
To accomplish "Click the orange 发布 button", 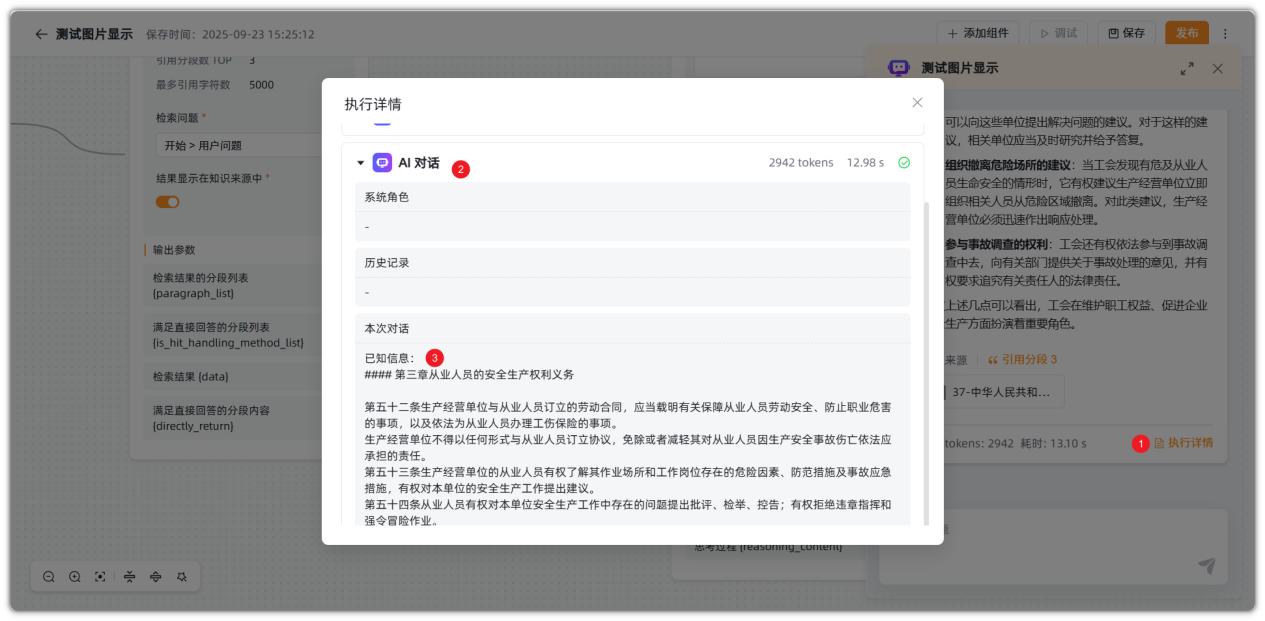I will (x=1186, y=33).
